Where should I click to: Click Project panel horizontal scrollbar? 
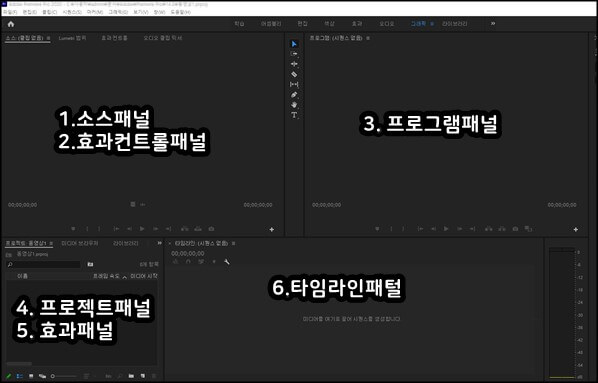[19, 364]
